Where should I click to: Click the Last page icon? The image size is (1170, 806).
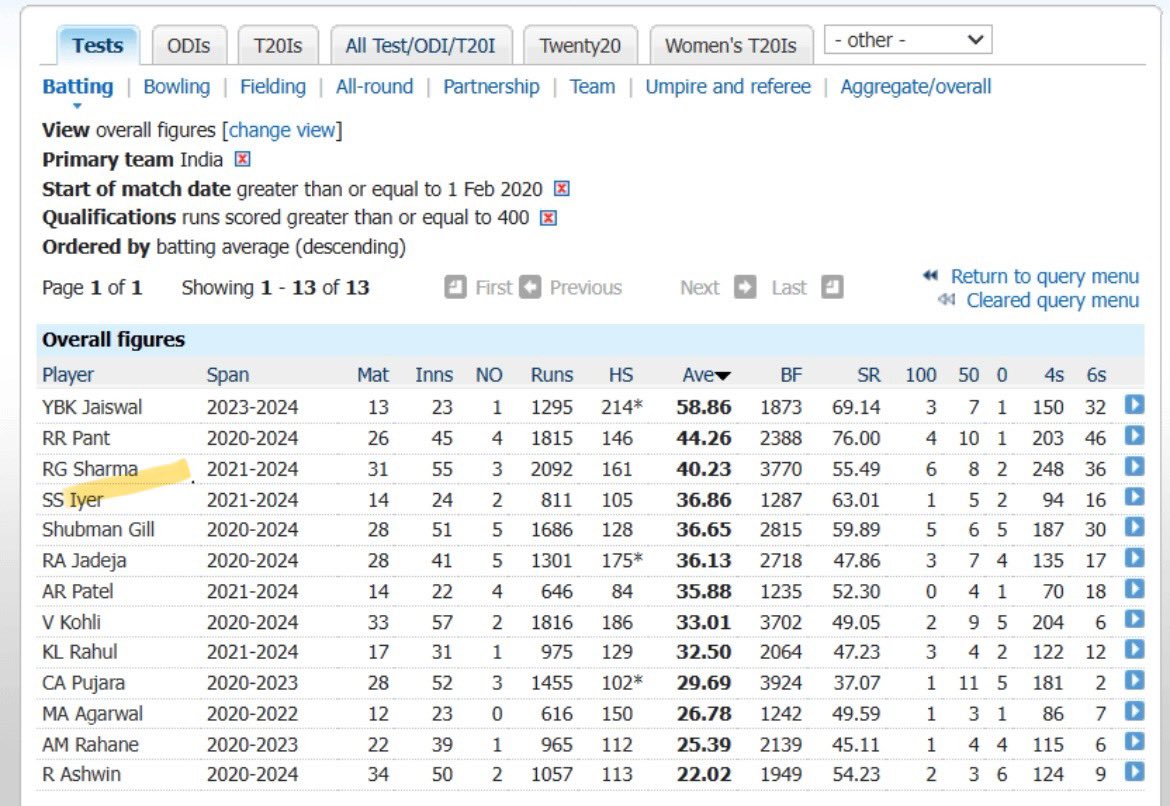pyautogui.click(x=833, y=287)
